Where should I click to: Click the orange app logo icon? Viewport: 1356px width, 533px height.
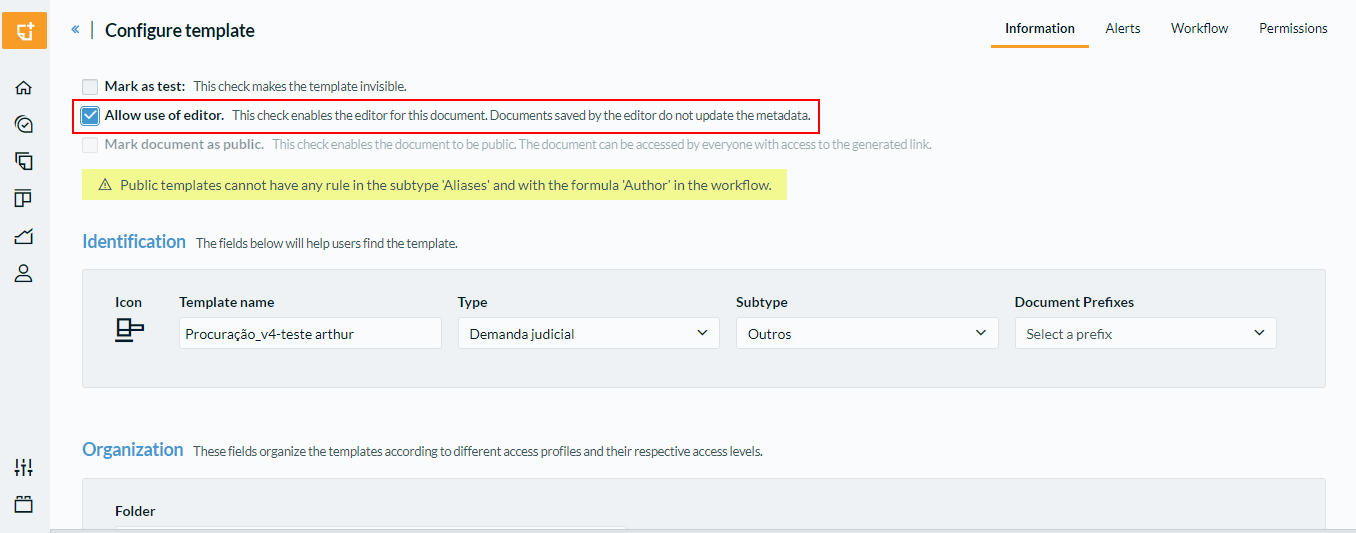coord(24,30)
